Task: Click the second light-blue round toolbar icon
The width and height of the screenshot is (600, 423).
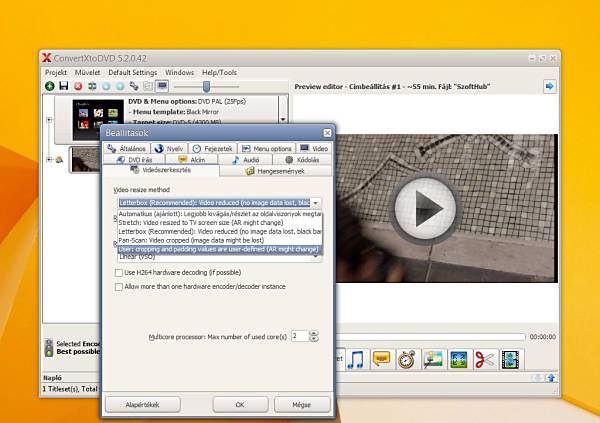Action: pyautogui.click(x=120, y=86)
